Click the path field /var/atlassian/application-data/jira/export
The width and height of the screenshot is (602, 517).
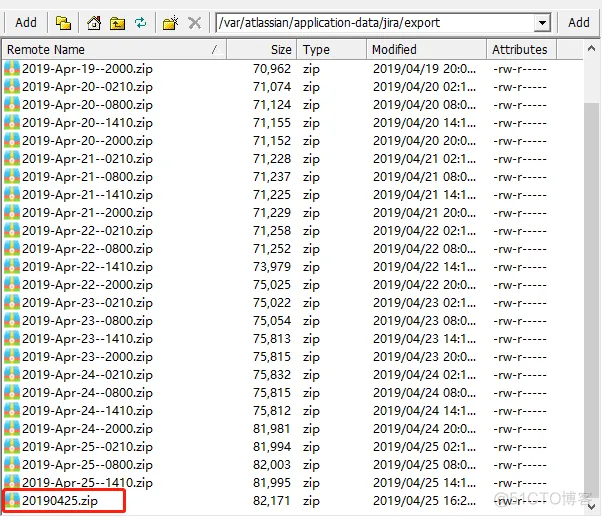coord(375,23)
